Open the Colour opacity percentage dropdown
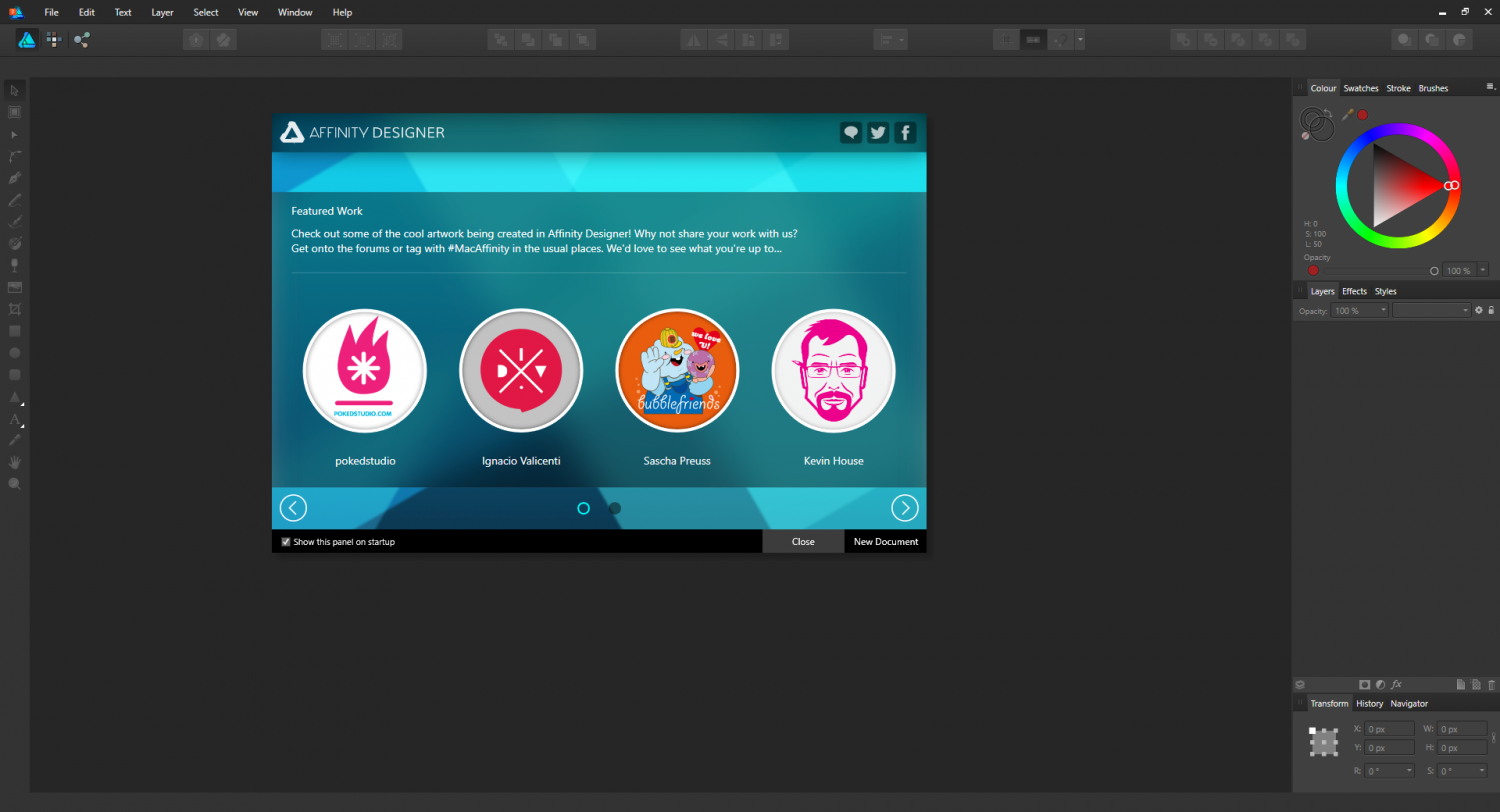The width and height of the screenshot is (1500, 812). click(x=1483, y=270)
